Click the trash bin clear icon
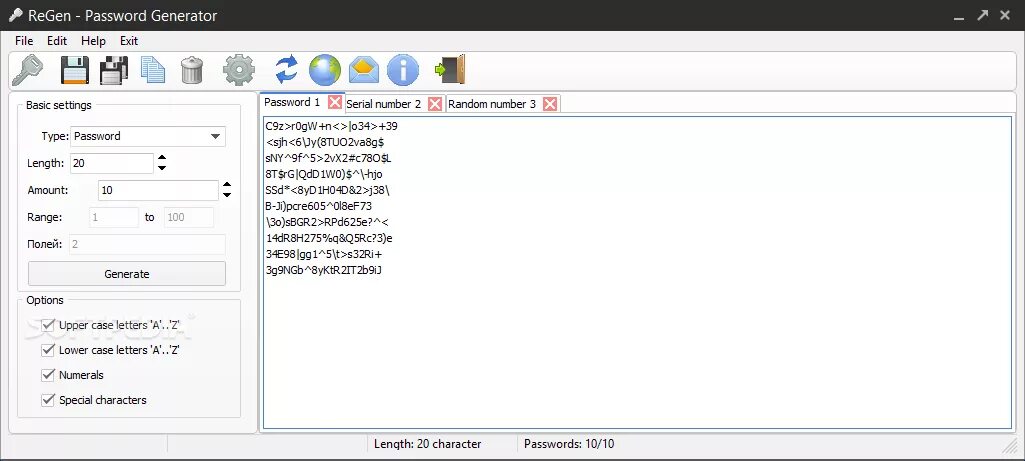 [192, 70]
